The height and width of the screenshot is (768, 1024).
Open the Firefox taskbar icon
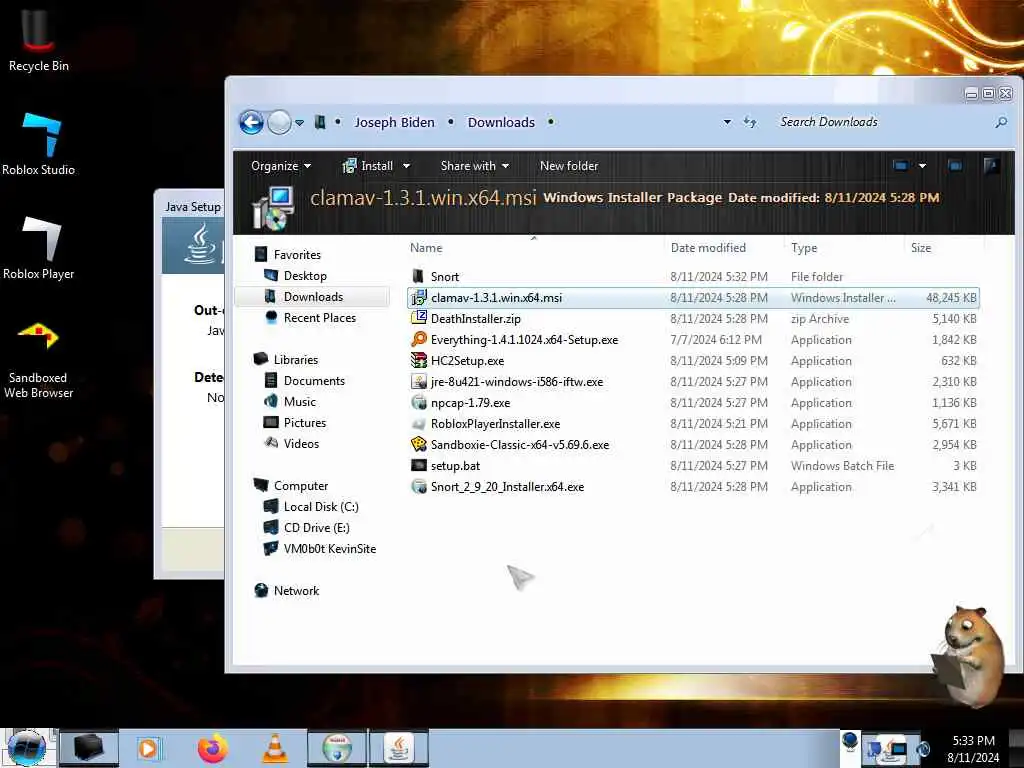[x=213, y=748]
